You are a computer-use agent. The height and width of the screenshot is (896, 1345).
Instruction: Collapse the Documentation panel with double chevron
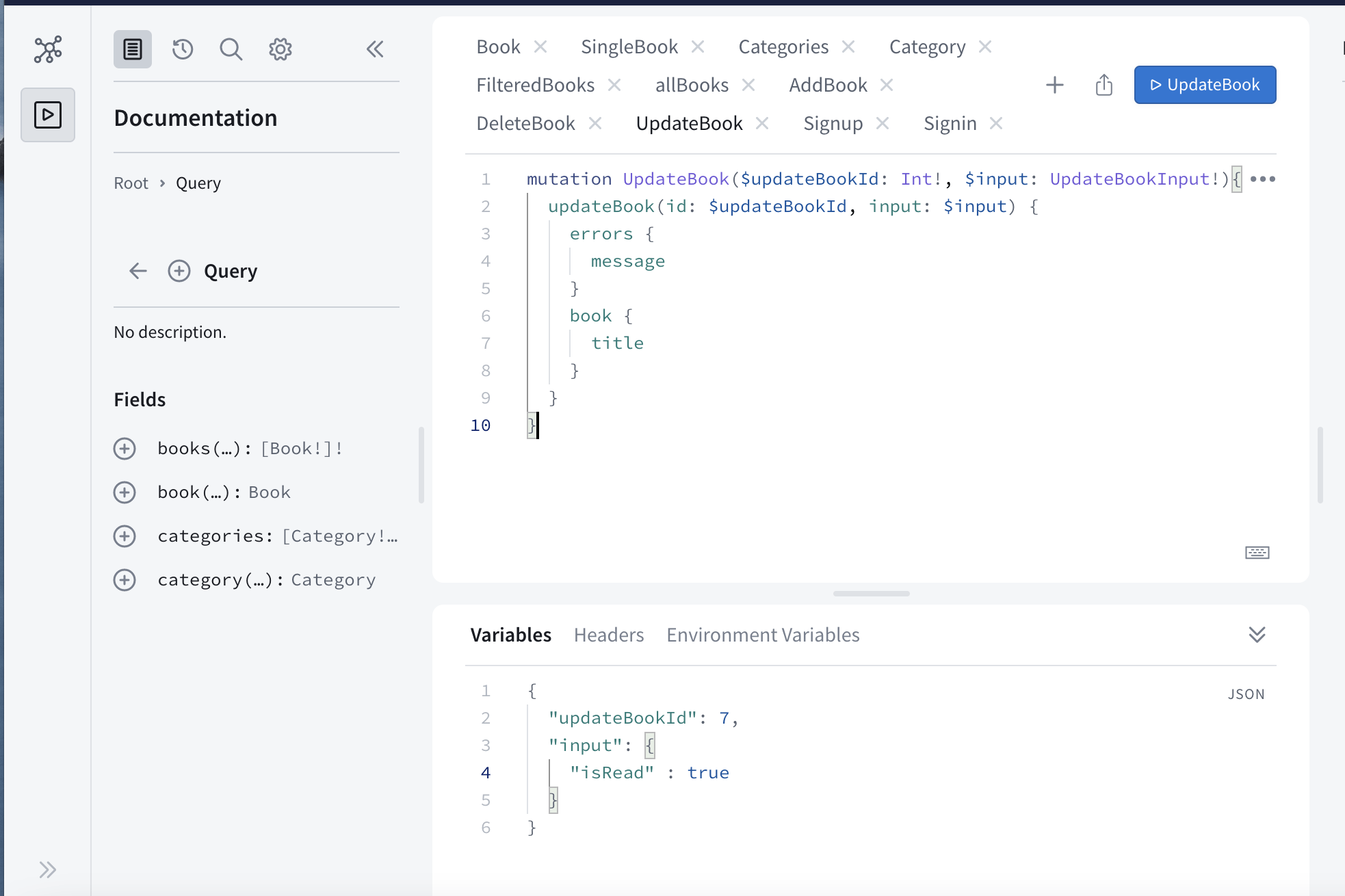(x=375, y=49)
